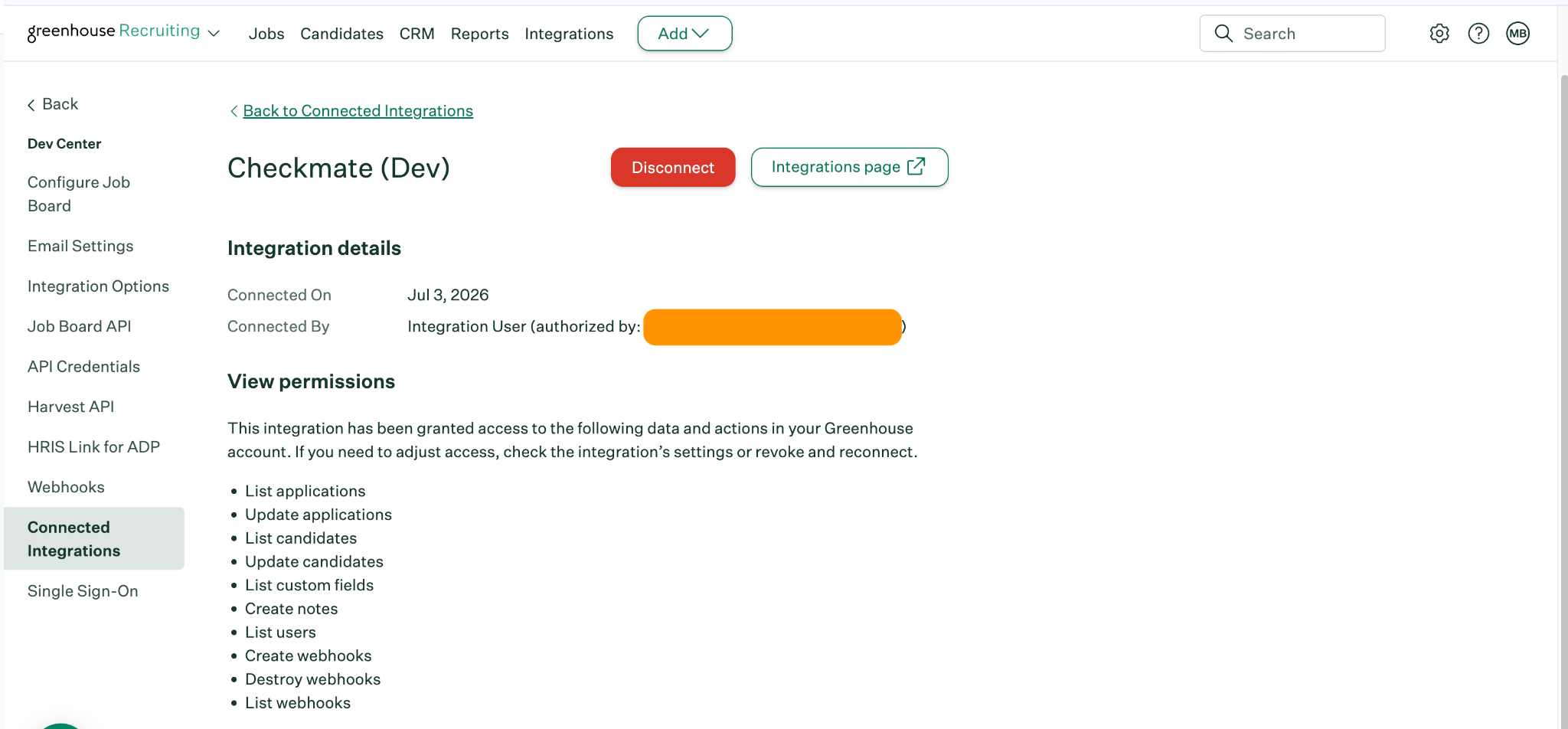Click the View permissions heading
The height and width of the screenshot is (729, 1568).
[311, 381]
